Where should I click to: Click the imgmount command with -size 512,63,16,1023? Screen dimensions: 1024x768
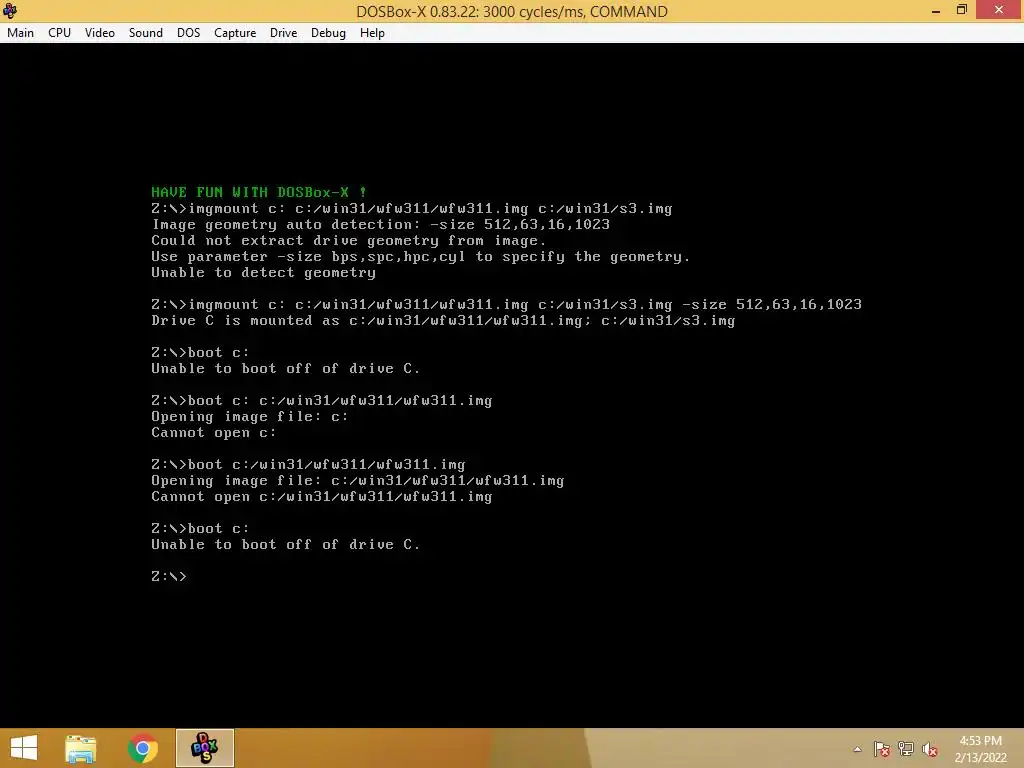click(506, 304)
